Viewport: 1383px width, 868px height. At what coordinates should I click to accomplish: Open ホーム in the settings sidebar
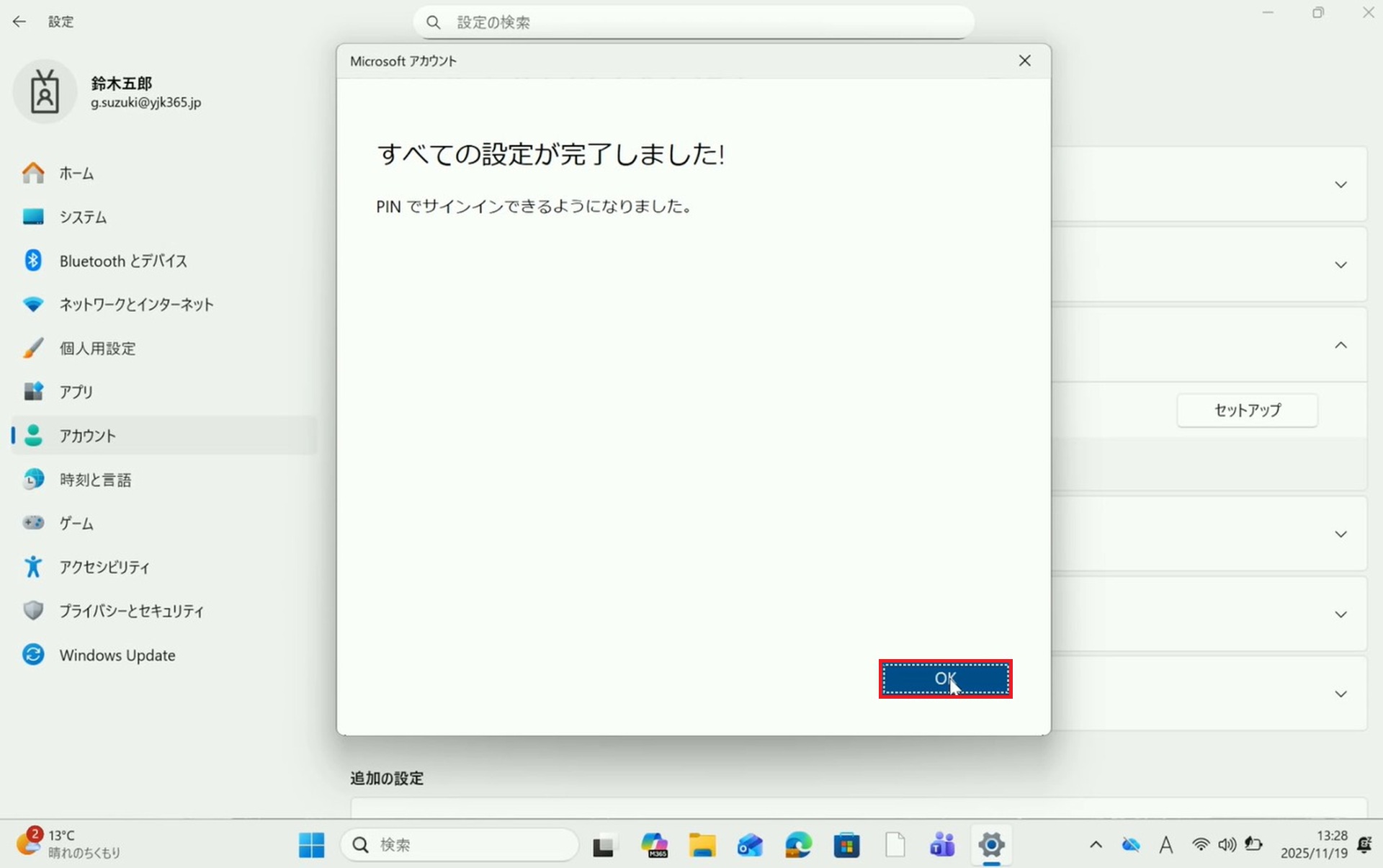[76, 174]
